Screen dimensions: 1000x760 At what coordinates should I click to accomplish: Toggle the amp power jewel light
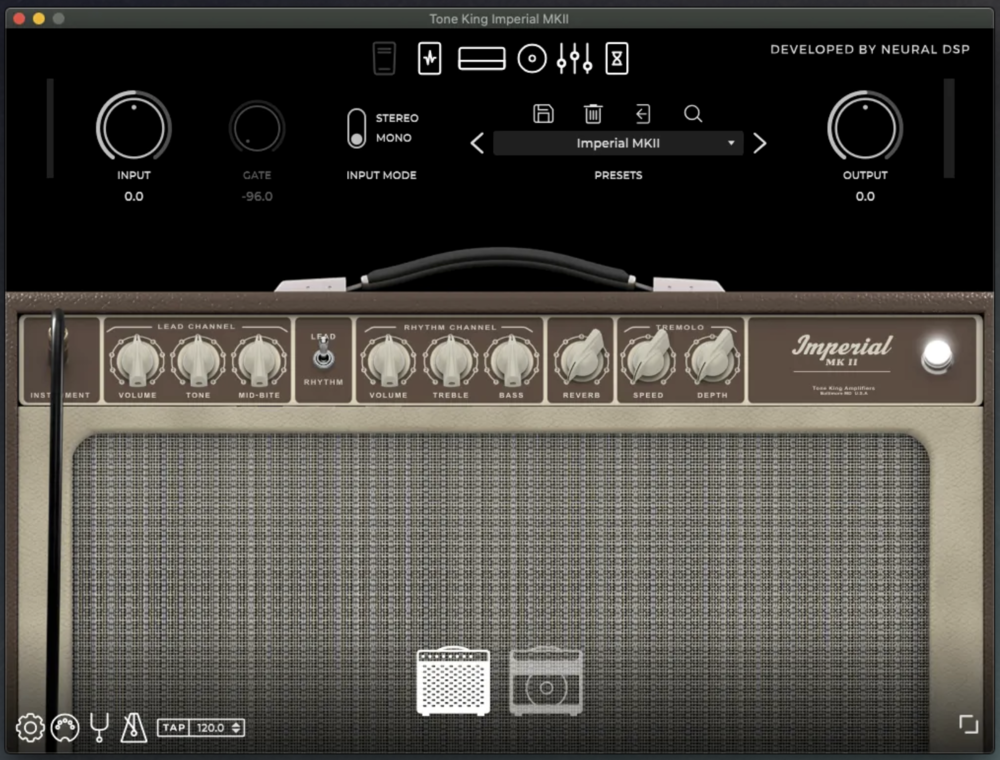pyautogui.click(x=937, y=355)
